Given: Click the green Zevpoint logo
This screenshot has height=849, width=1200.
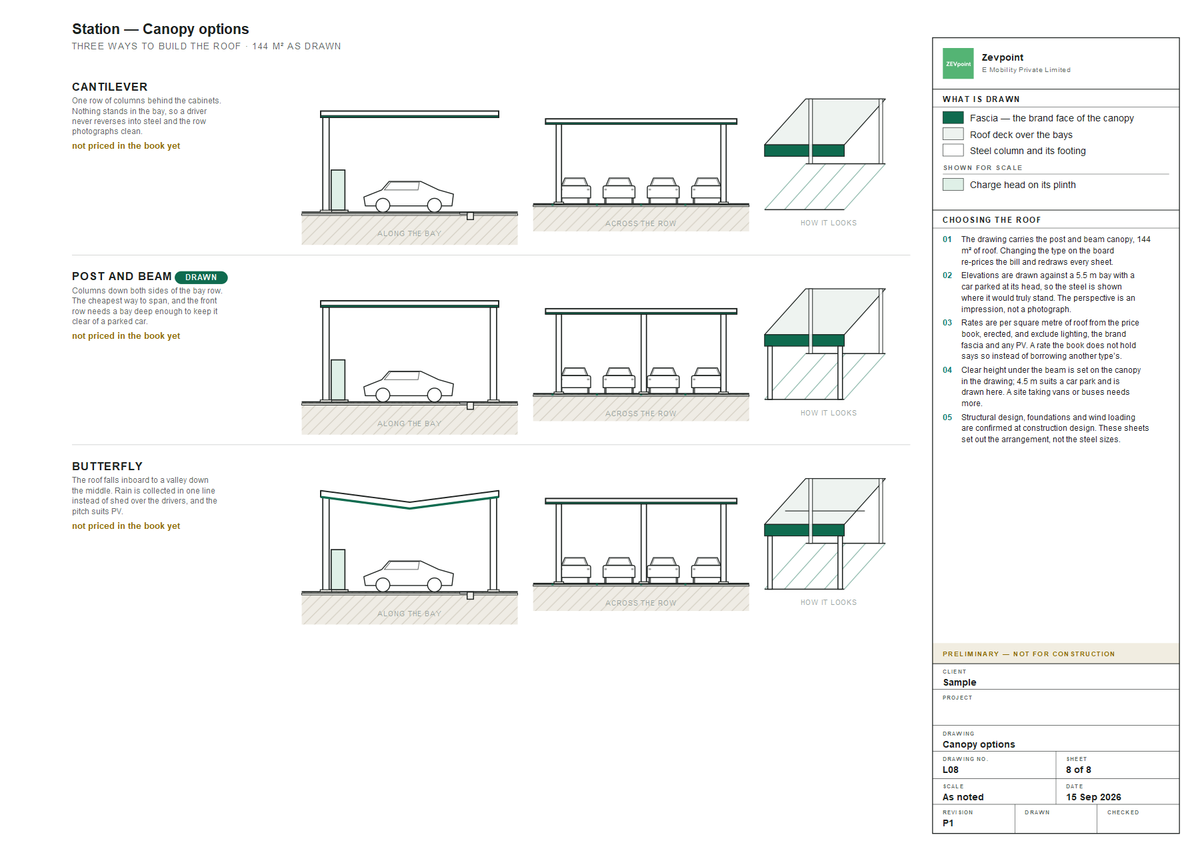Looking at the screenshot, I should pyautogui.click(x=959, y=64).
